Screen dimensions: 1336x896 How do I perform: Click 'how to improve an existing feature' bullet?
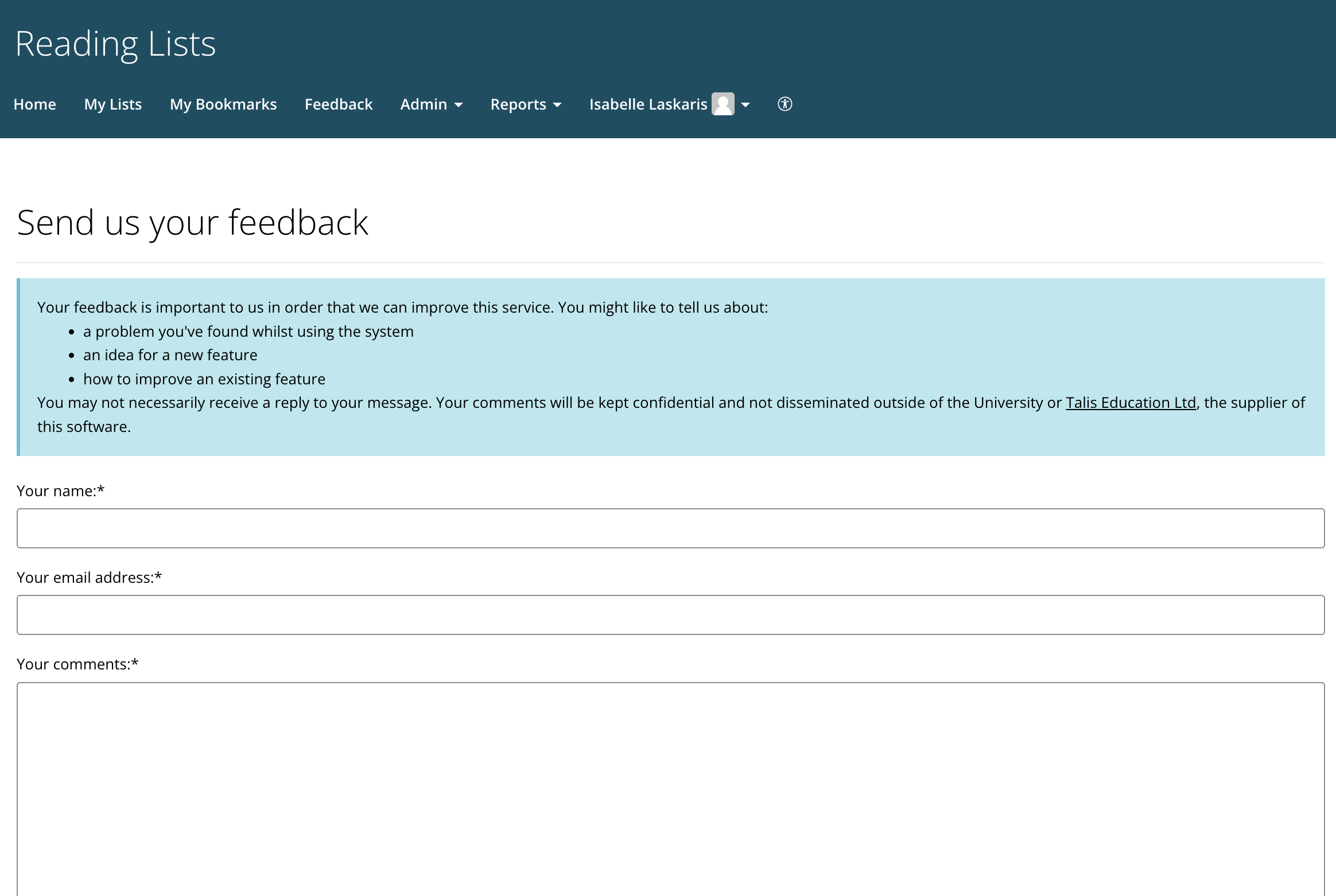click(x=204, y=379)
